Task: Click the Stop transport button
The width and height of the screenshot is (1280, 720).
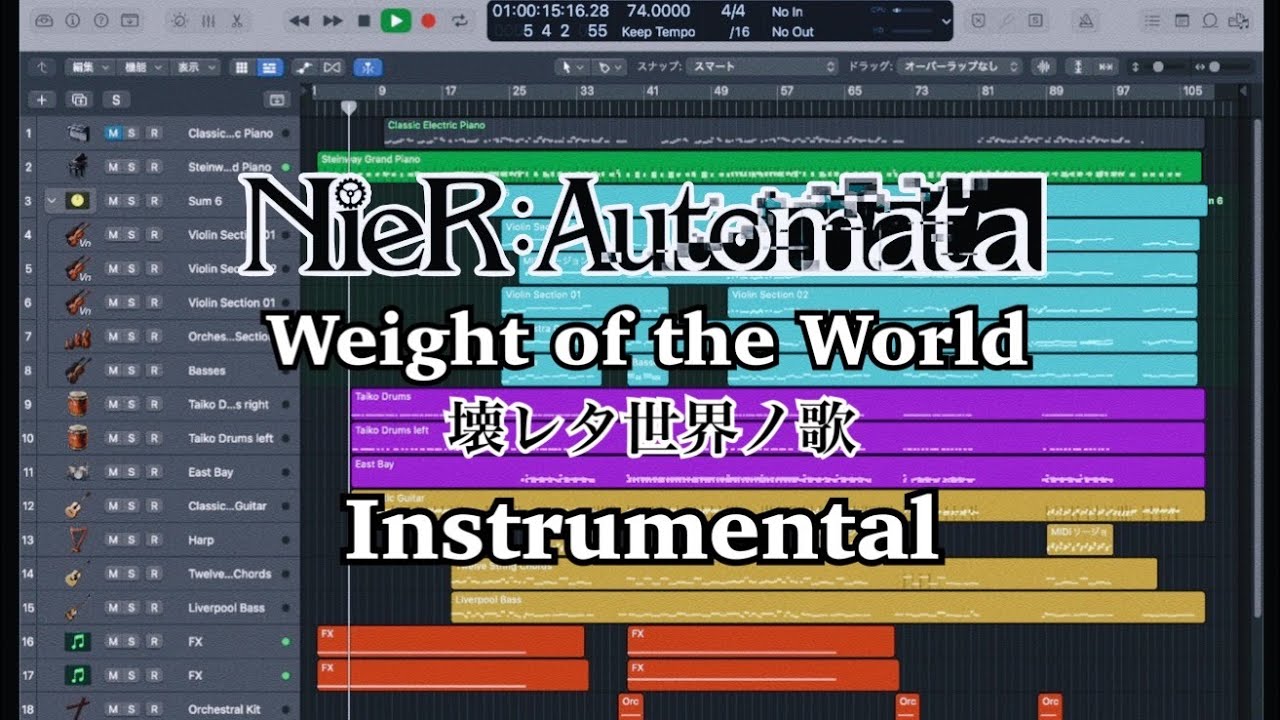Action: [364, 20]
